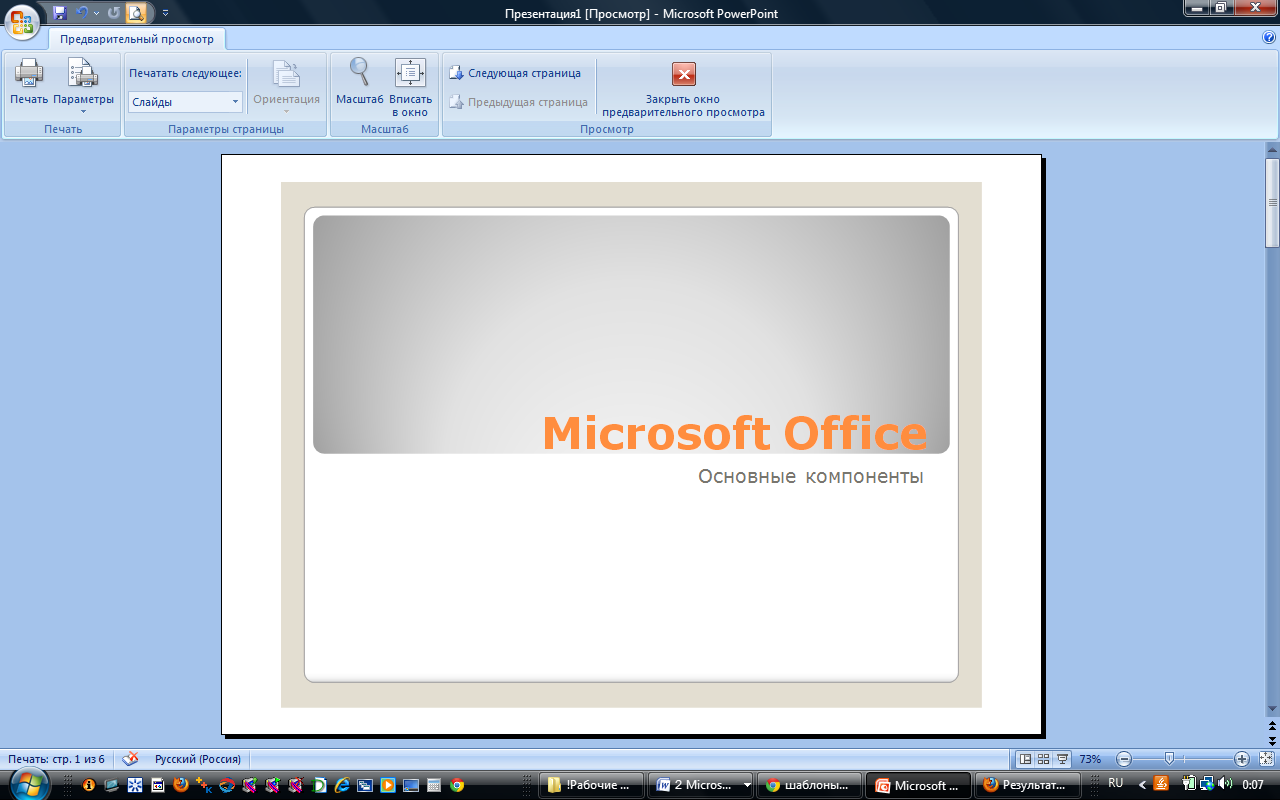This screenshot has width=1280, height=800.
Task: Click the Redo icon in Quick Access
Action: click(113, 13)
